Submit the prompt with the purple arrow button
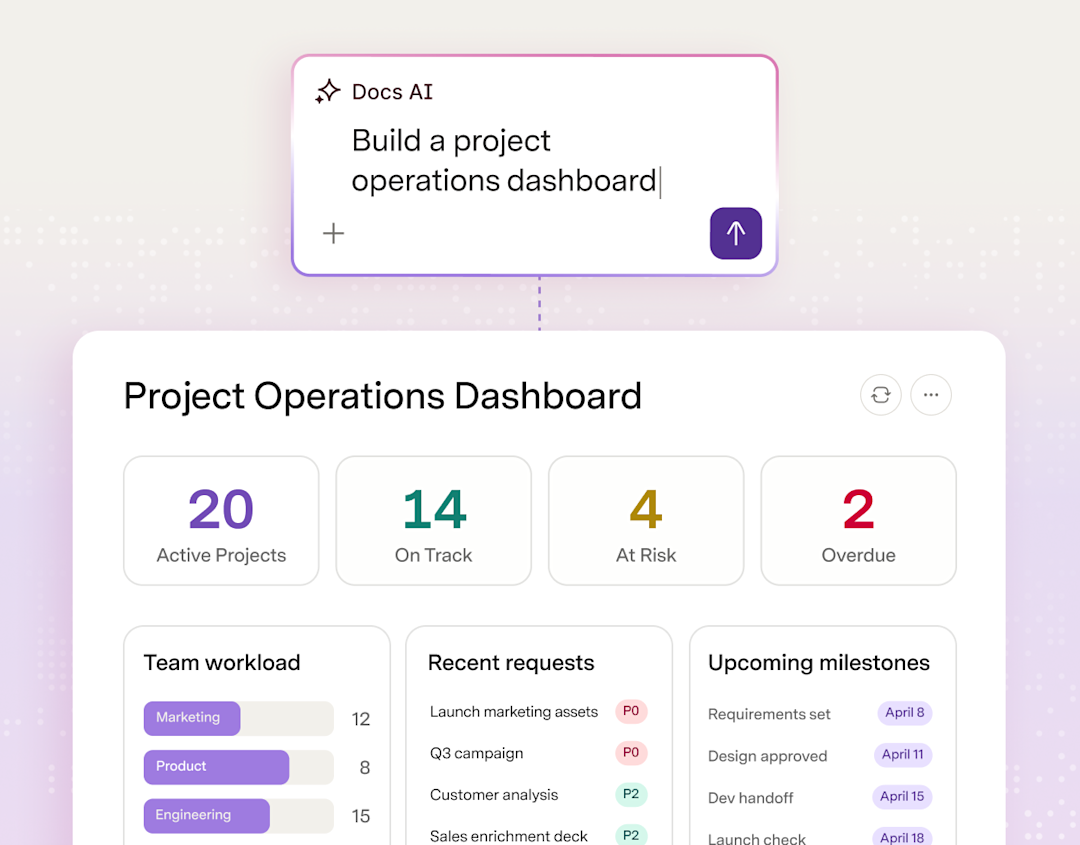This screenshot has height=845, width=1080. pos(736,233)
